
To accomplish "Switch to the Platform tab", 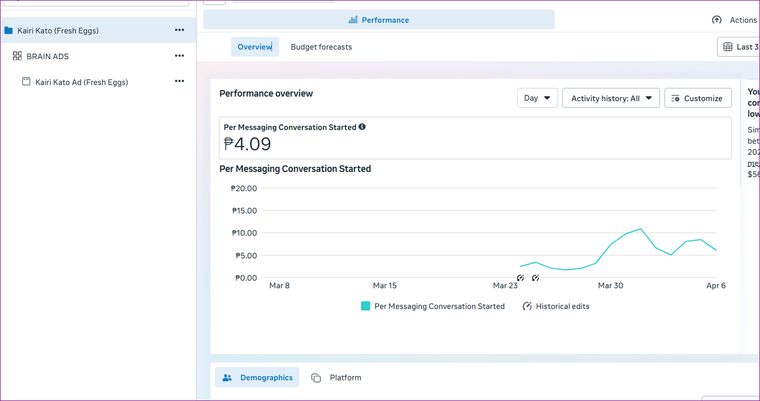I will click(337, 377).
